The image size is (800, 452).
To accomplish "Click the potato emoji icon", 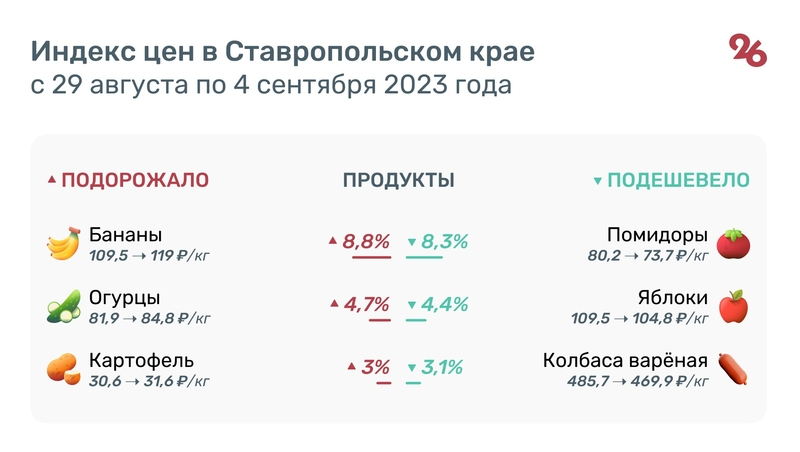I will (x=63, y=369).
